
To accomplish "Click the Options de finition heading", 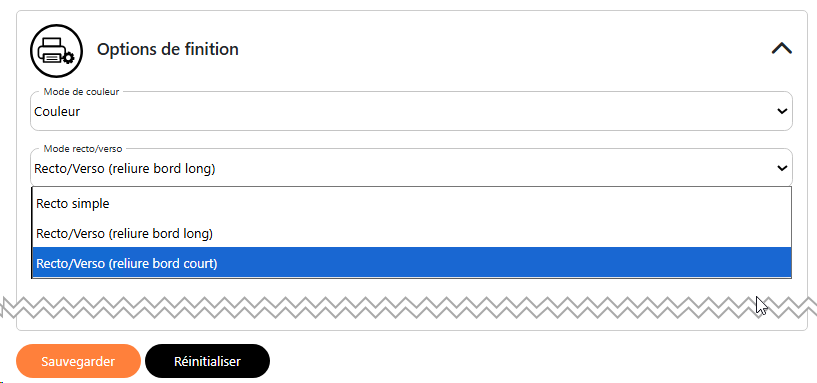I will [x=168, y=50].
